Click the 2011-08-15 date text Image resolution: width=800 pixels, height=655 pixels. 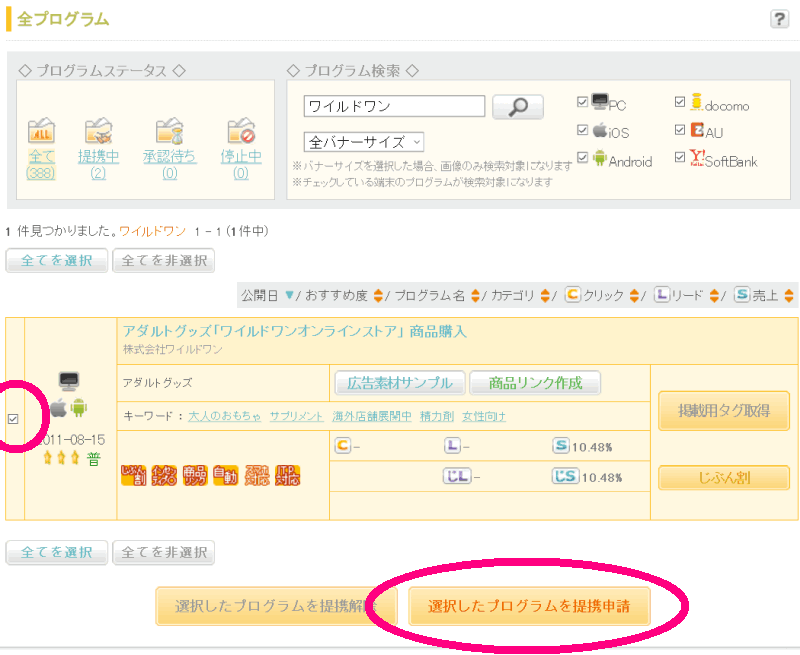coord(72,440)
